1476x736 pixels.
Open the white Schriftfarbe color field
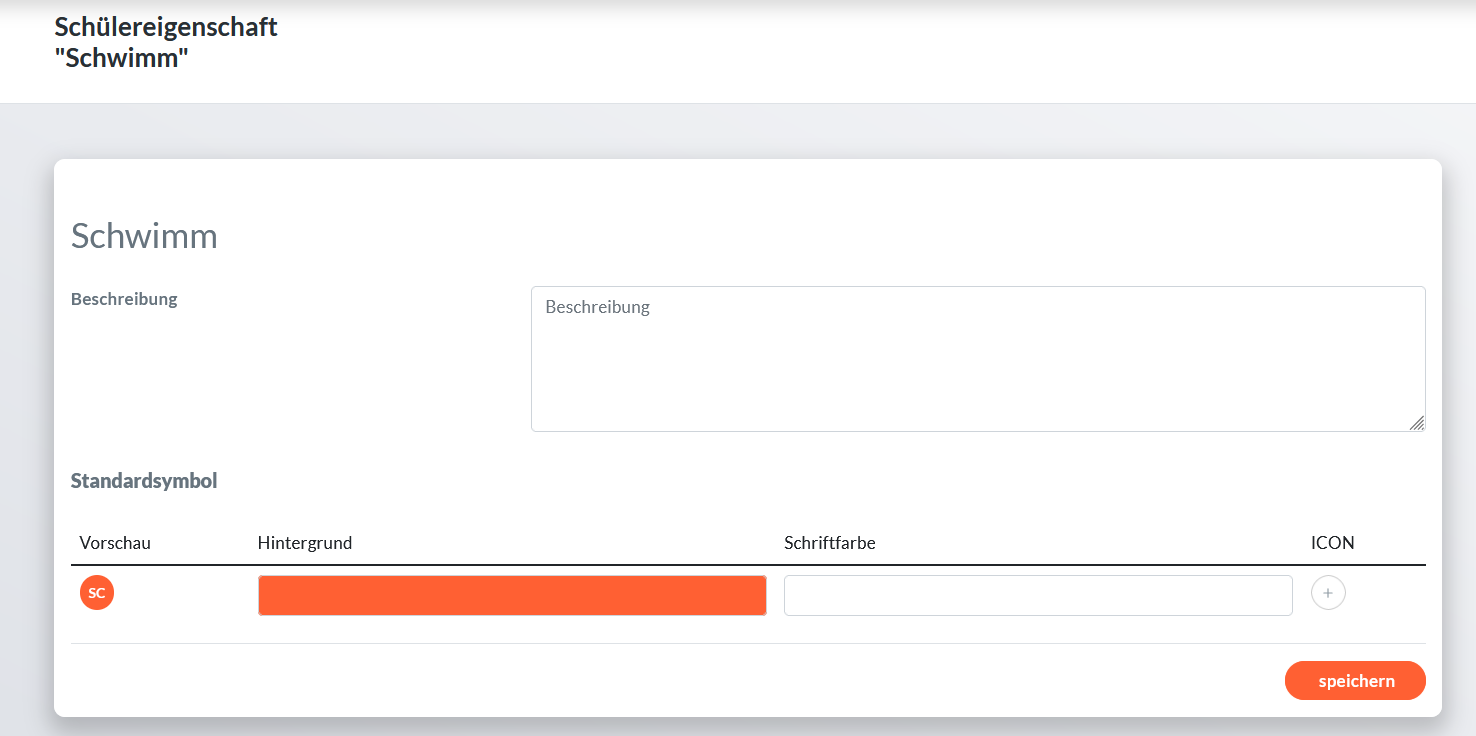point(1038,595)
